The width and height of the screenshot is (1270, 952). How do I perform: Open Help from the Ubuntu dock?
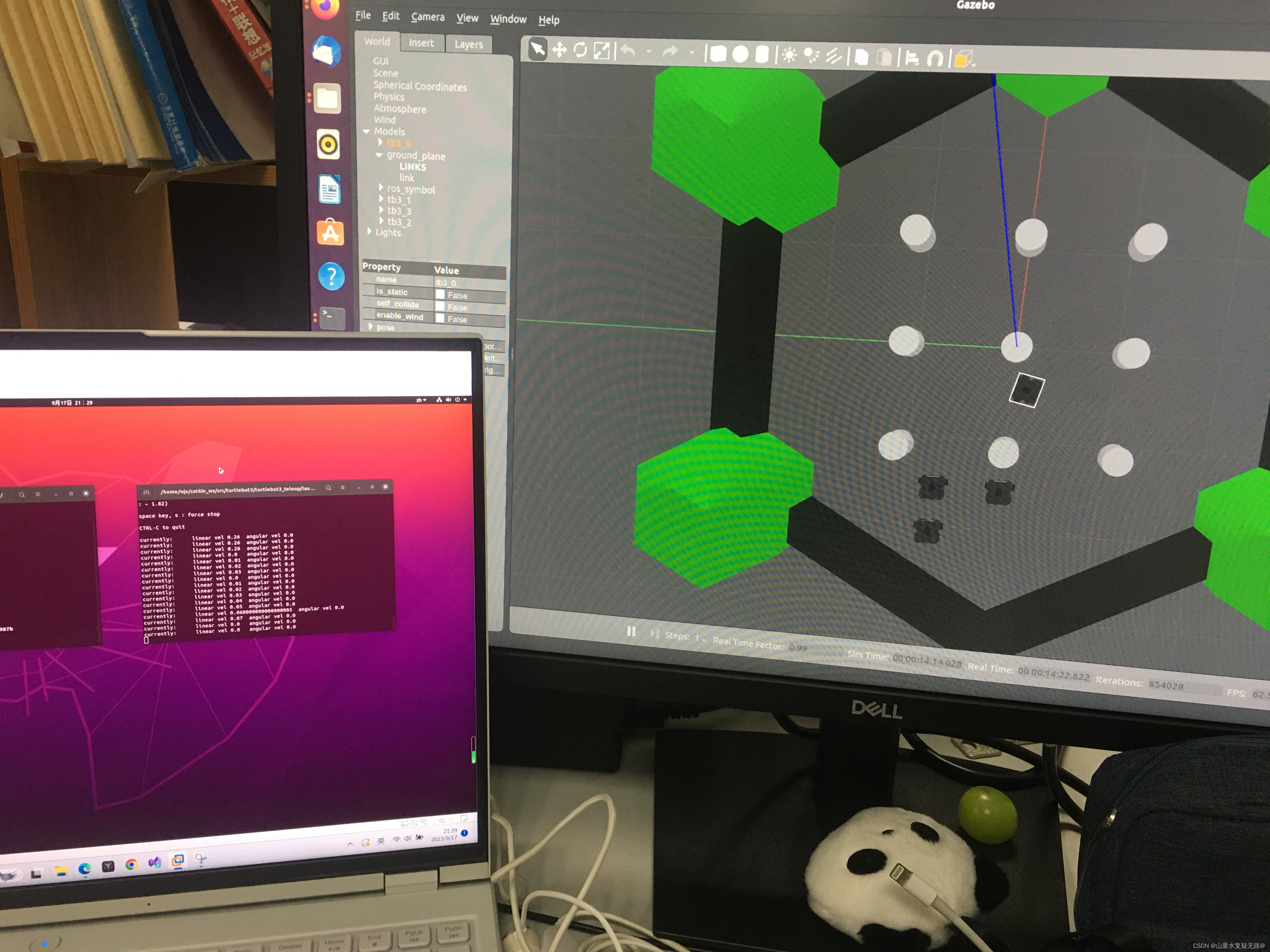(x=331, y=277)
